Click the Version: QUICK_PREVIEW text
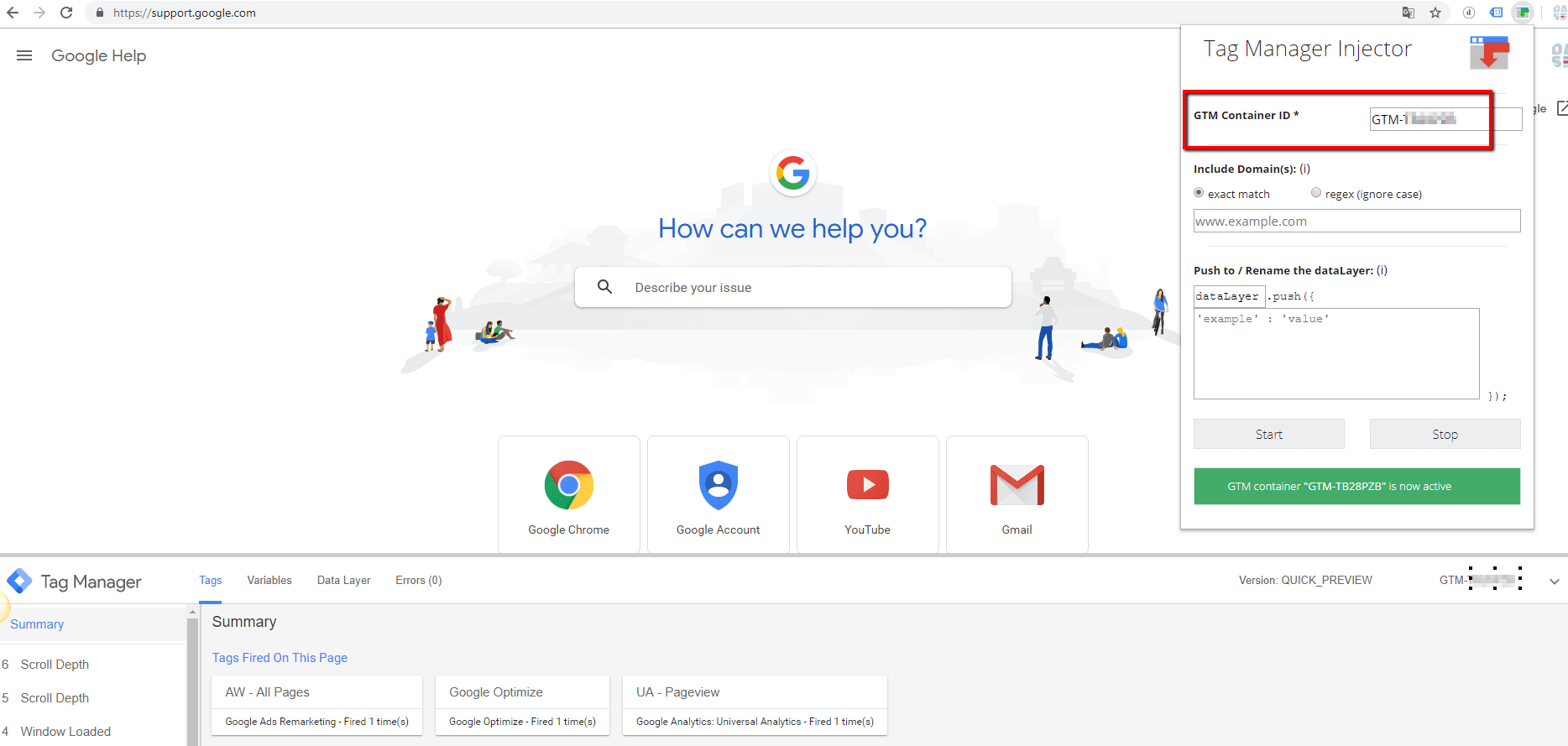Screen dimensions: 1568x746 [1305, 581]
